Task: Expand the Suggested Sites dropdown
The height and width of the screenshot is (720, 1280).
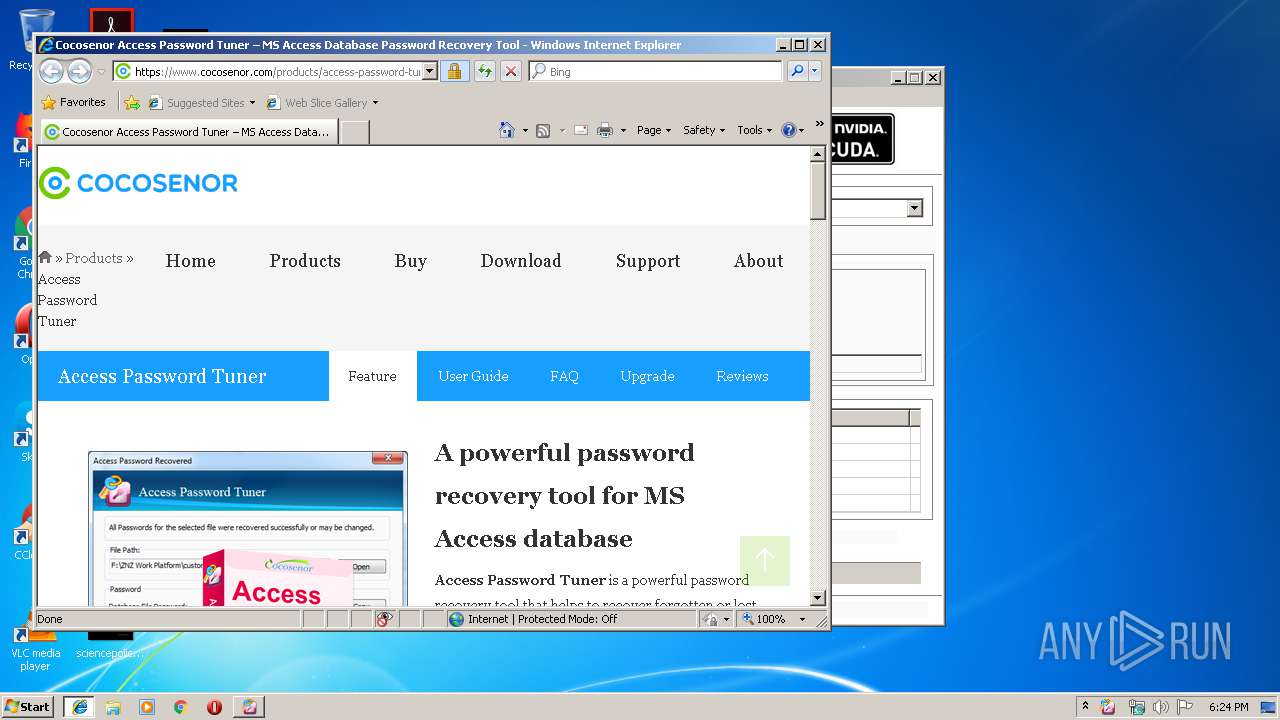Action: coord(252,103)
